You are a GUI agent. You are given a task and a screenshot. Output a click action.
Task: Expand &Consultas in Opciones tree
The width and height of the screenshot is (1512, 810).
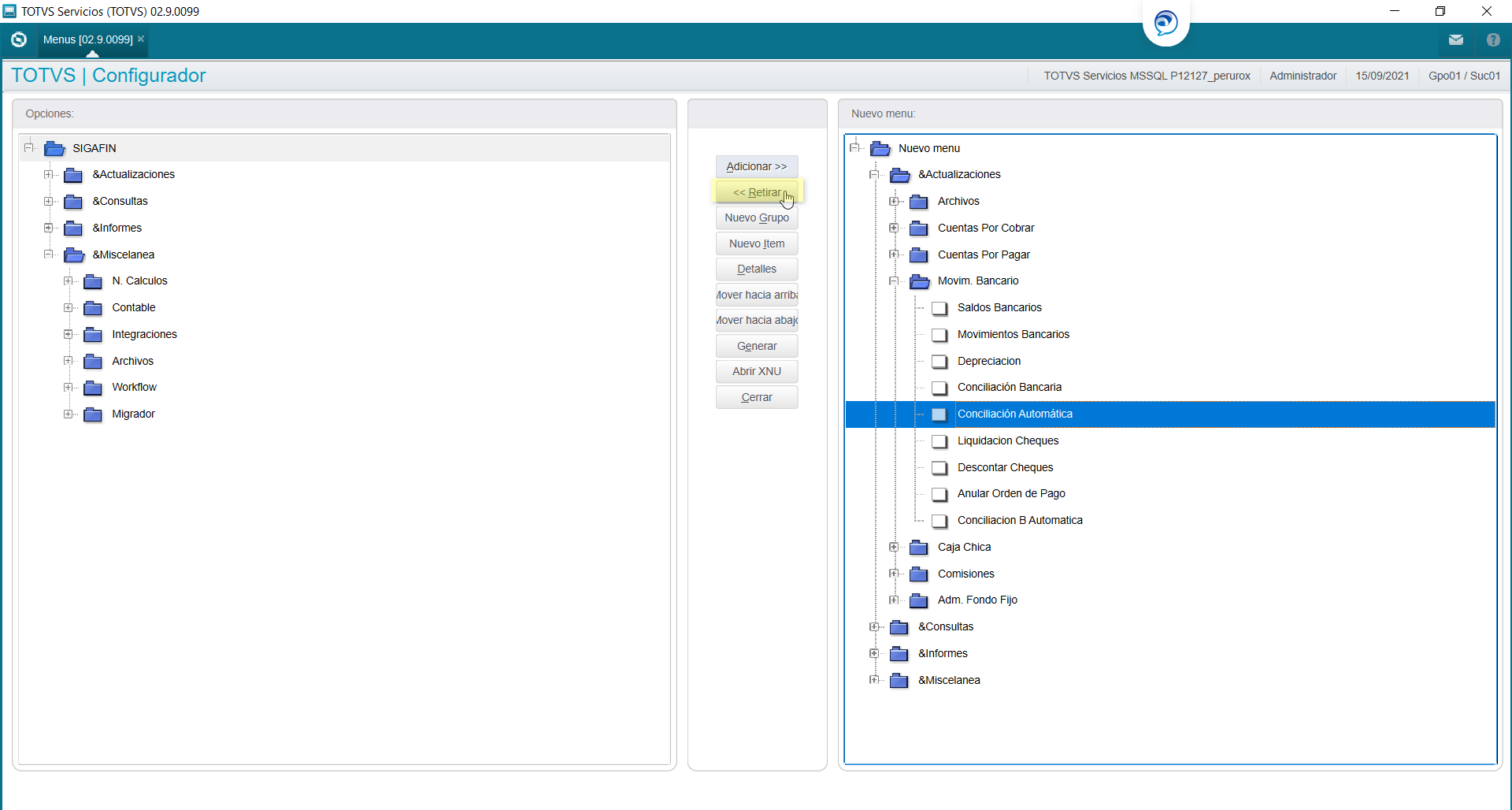click(49, 201)
